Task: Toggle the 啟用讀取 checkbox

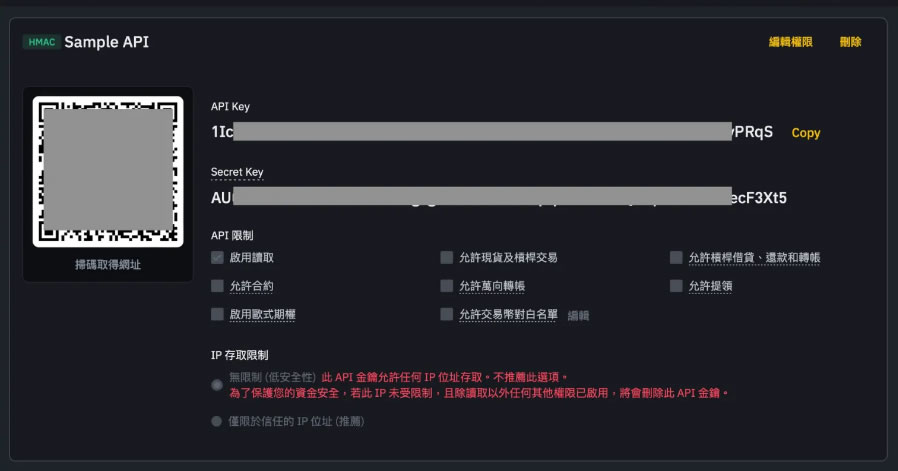Action: pos(217,257)
